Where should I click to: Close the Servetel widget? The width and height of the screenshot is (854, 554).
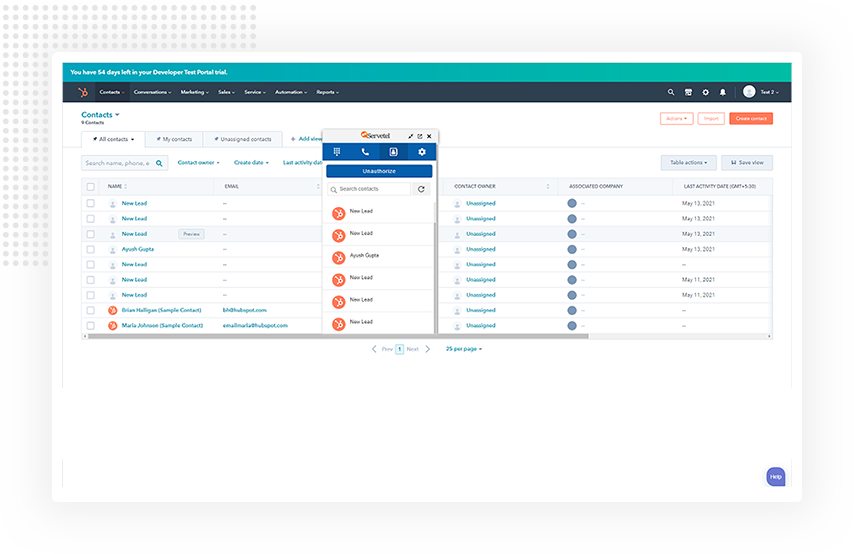pos(429,136)
